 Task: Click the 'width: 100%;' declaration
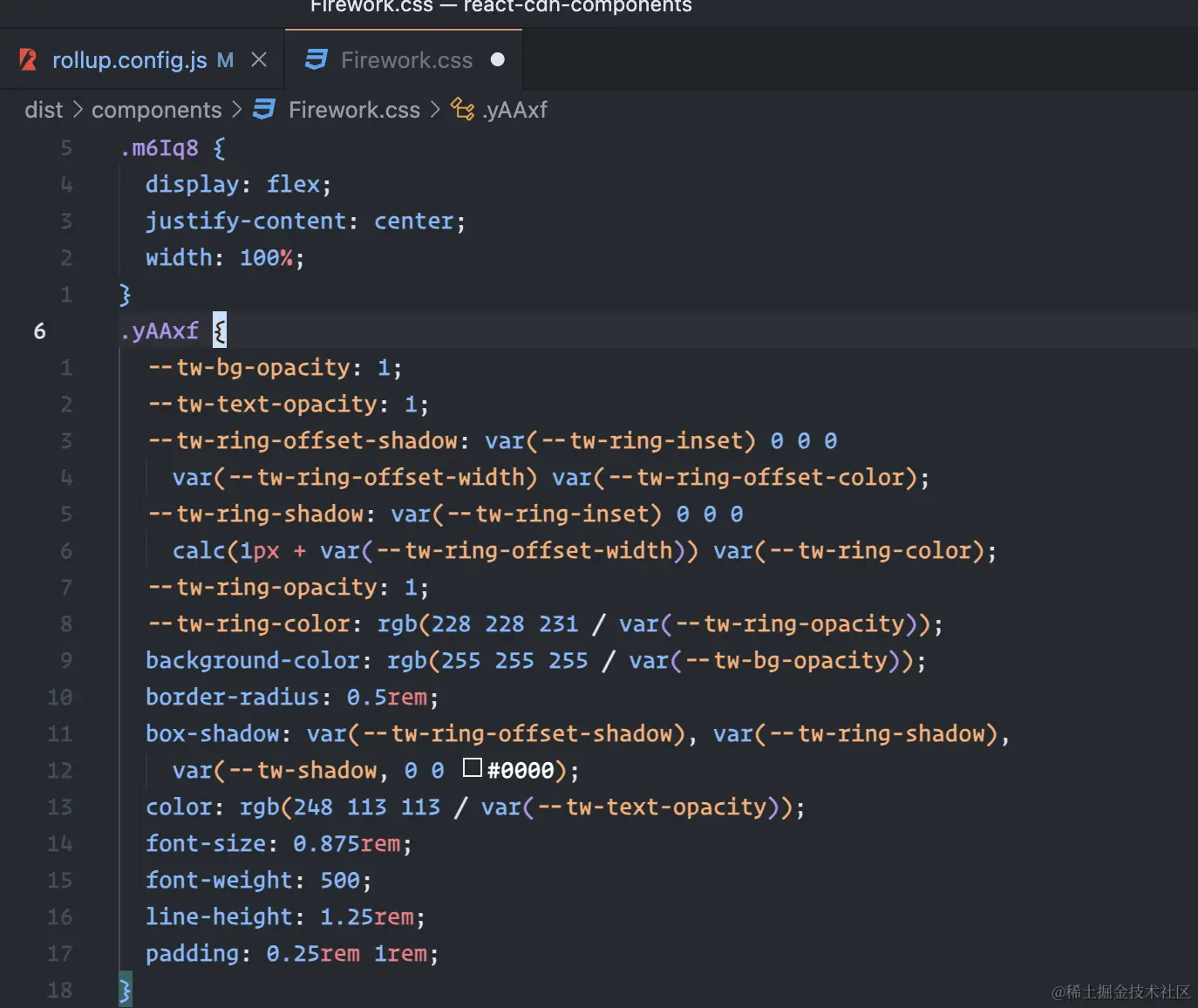225,258
